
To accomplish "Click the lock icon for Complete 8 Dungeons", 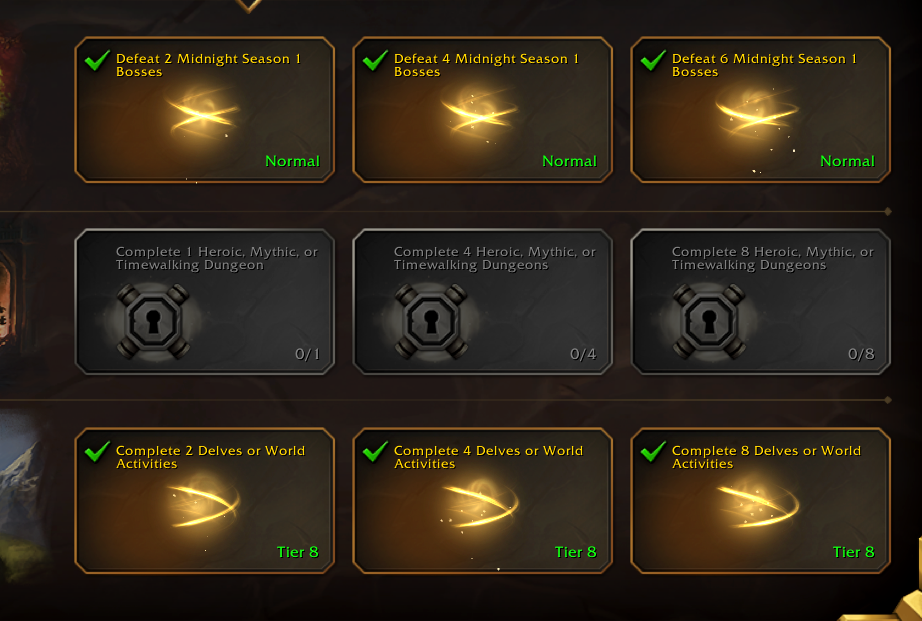I will [x=709, y=321].
